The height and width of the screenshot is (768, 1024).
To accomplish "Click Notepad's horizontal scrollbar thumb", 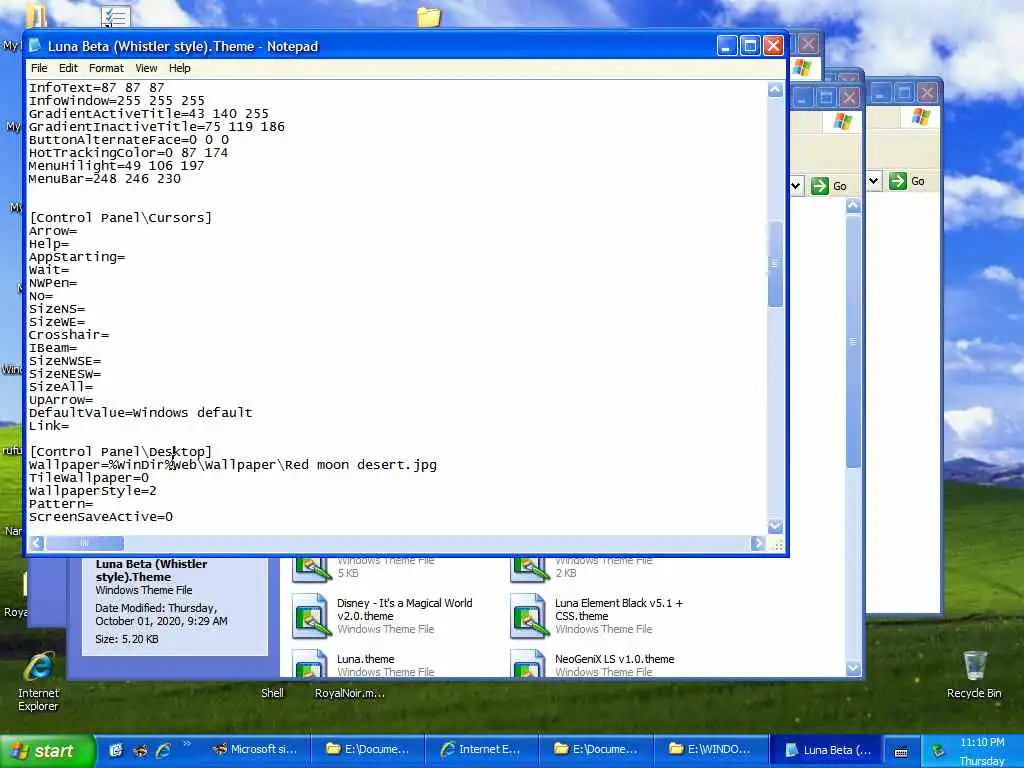I will coord(84,543).
